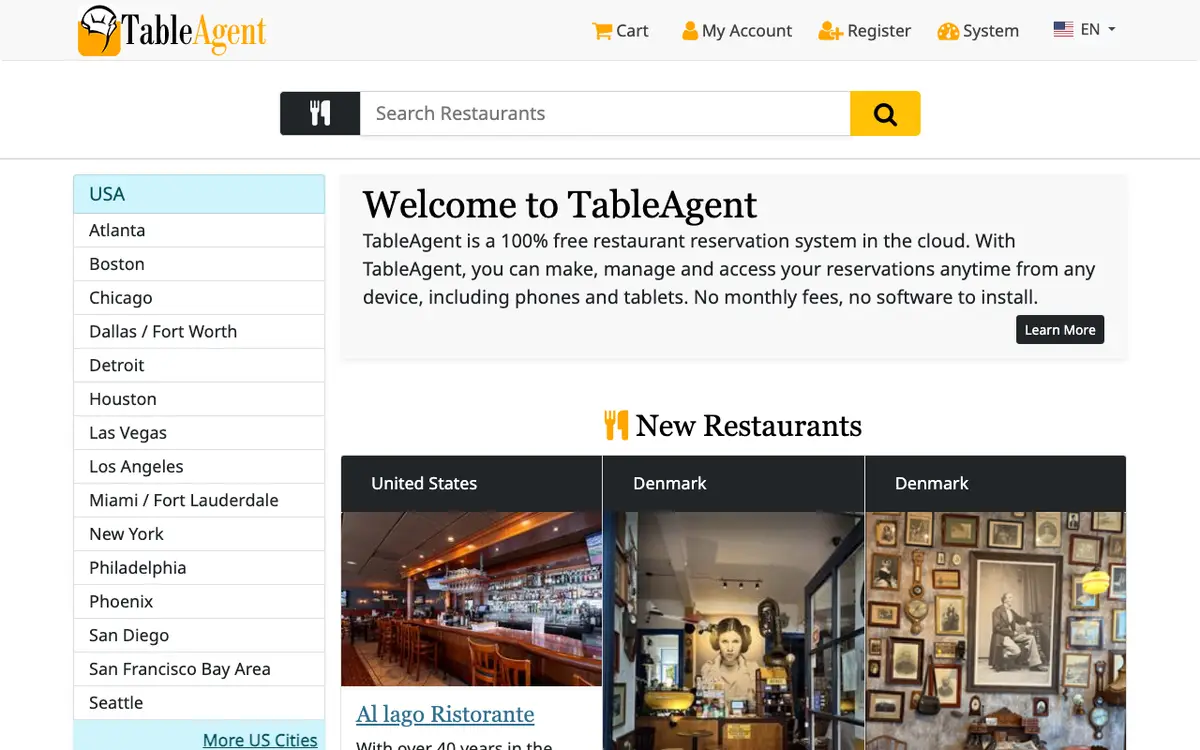
Task: Select Chicago in the sidebar
Action: [199, 298]
